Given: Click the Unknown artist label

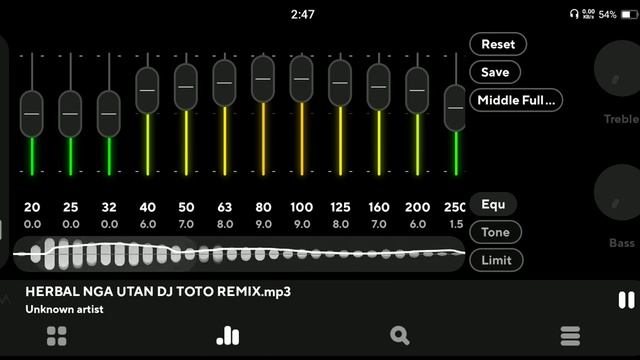Looking at the screenshot, I should (x=64, y=309).
